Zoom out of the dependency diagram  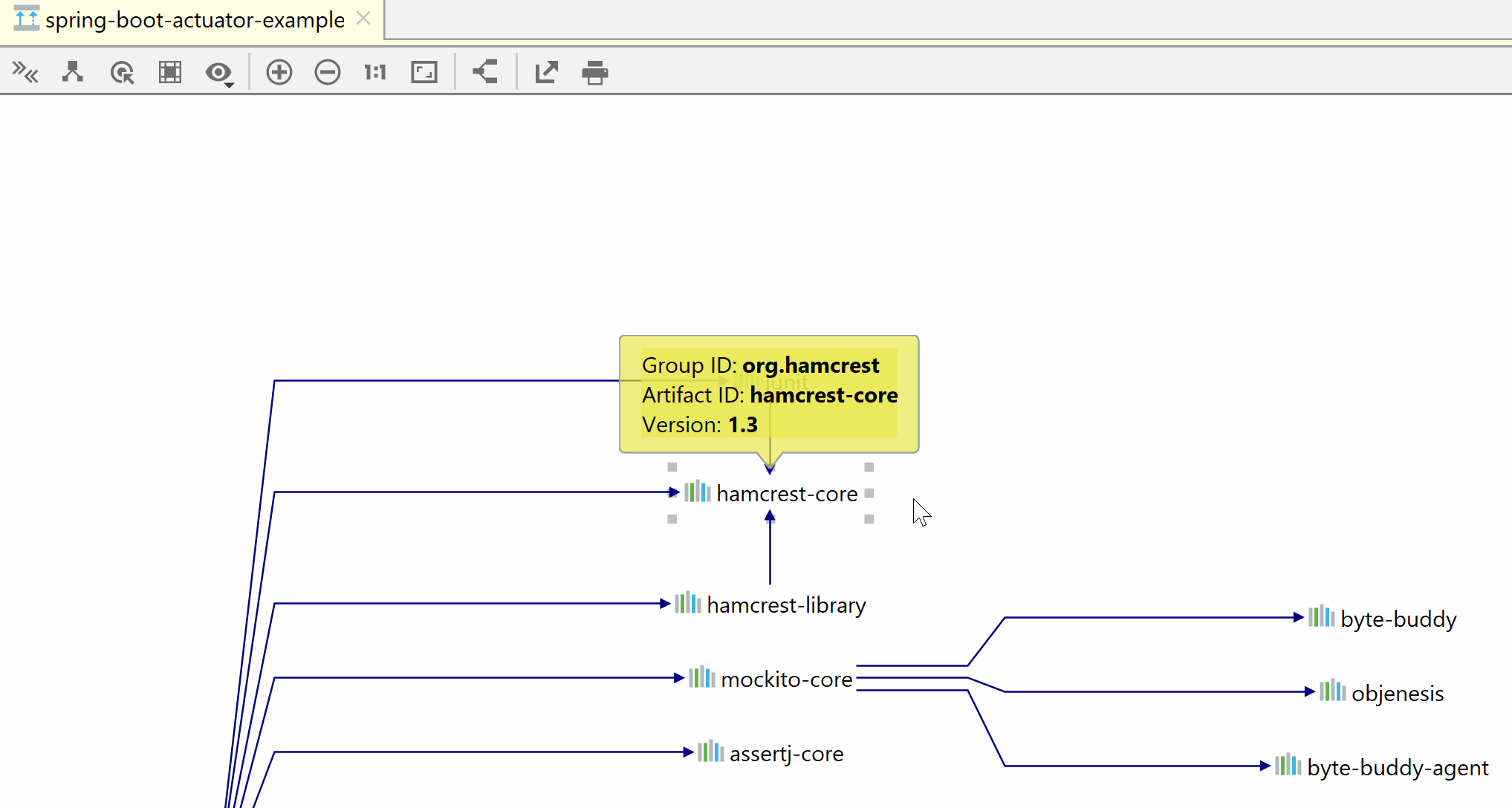[327, 72]
